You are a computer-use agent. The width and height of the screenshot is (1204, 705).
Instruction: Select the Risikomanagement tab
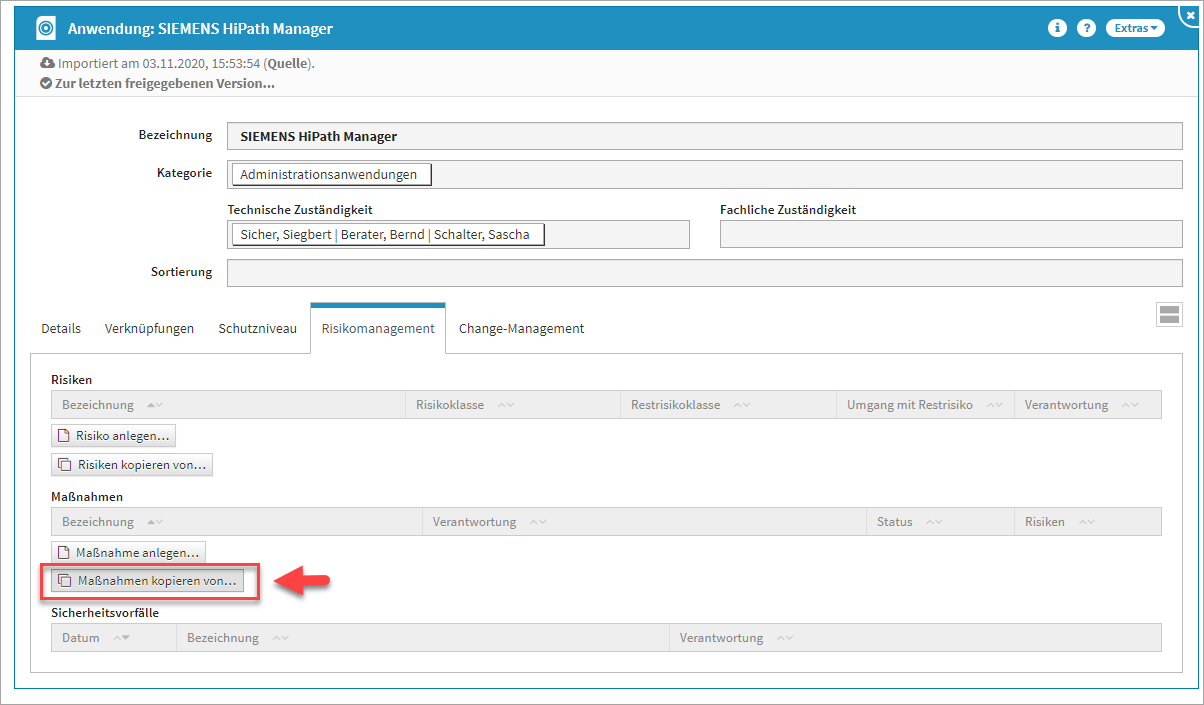pos(378,328)
